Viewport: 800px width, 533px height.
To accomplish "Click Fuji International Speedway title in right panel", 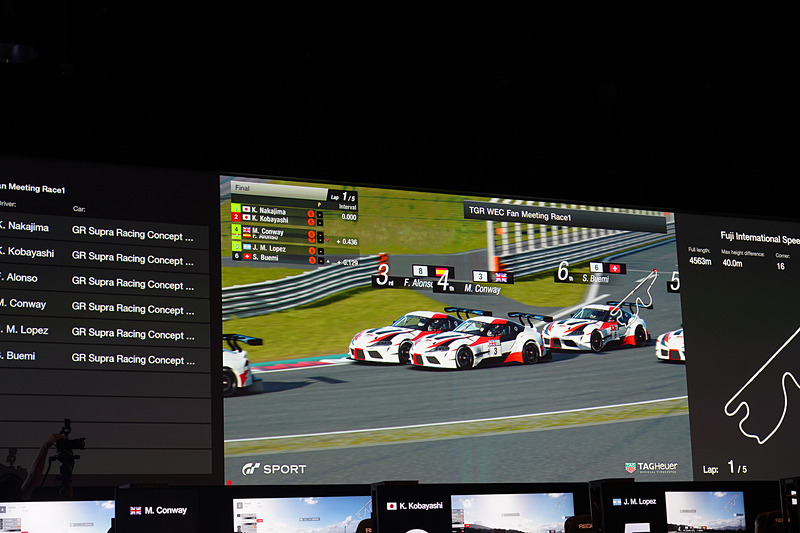I will [x=760, y=238].
